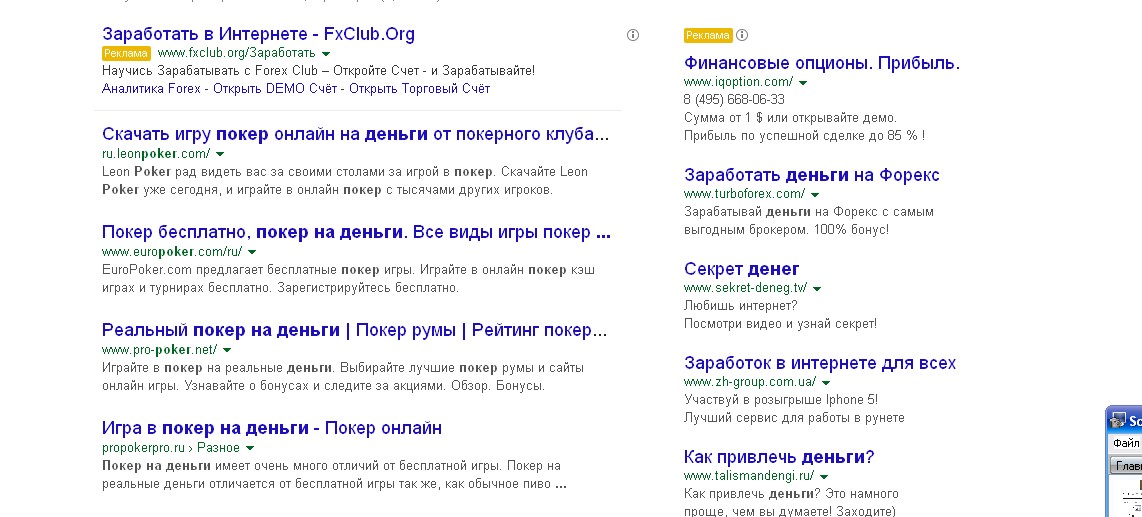Viewport: 1142px width, 517px height.
Task: Open 'Заработать в Интернете - FxClub.Org' ad link
Action: [258, 34]
